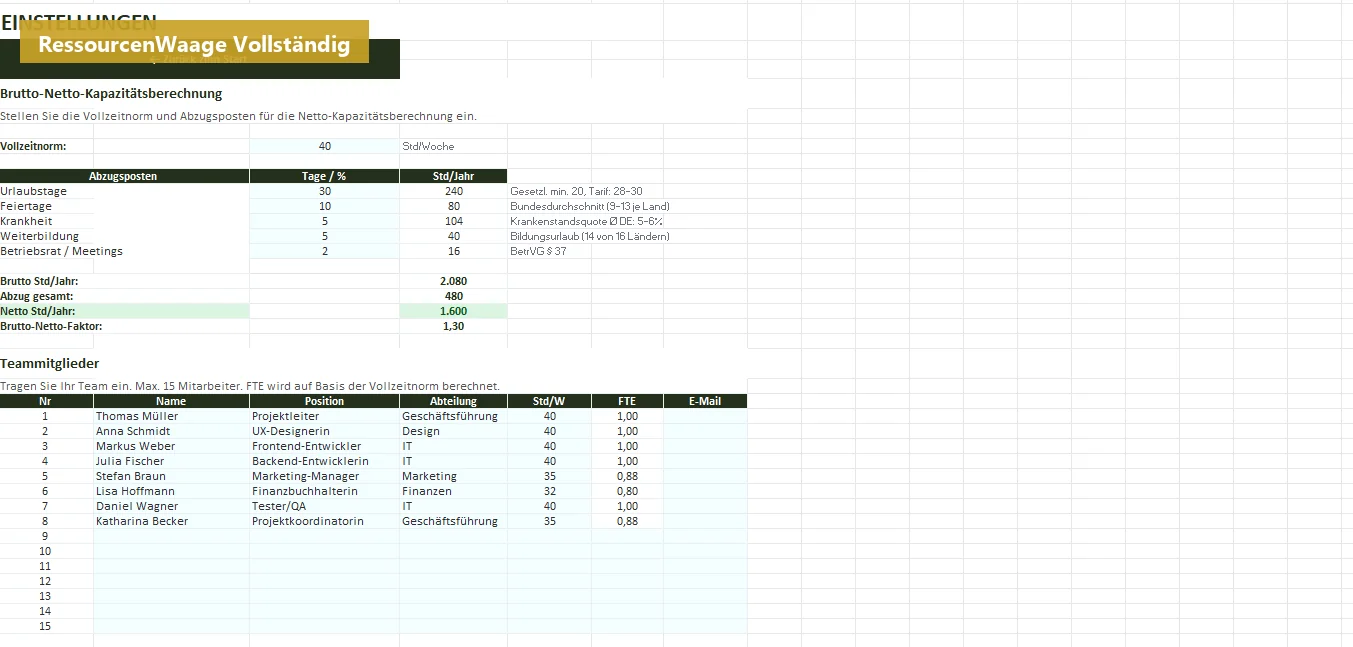1353x647 pixels.
Task: Select the empty E-Mail cell for Thomas Müller
Action: coord(705,416)
